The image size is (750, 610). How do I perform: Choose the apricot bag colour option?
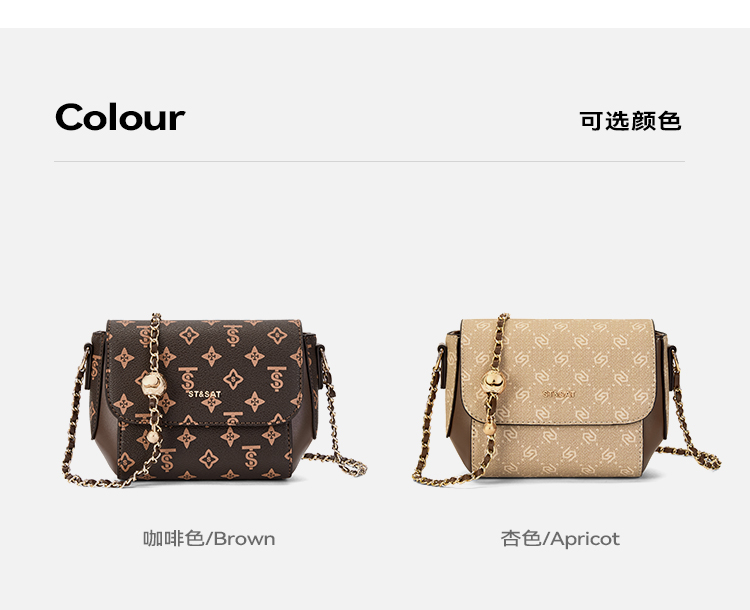point(566,400)
